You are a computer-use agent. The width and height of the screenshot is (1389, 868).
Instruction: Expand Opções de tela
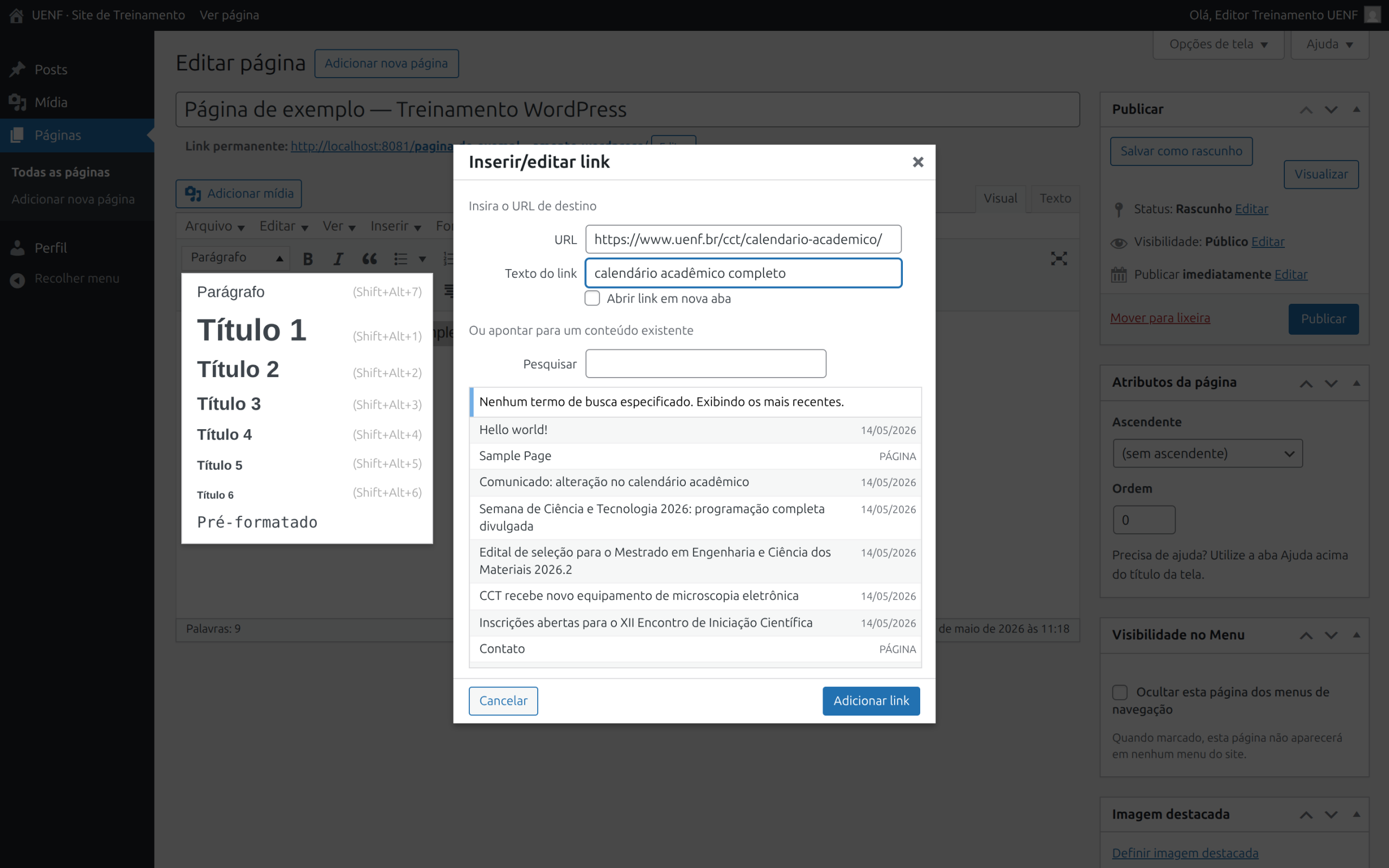point(1218,44)
